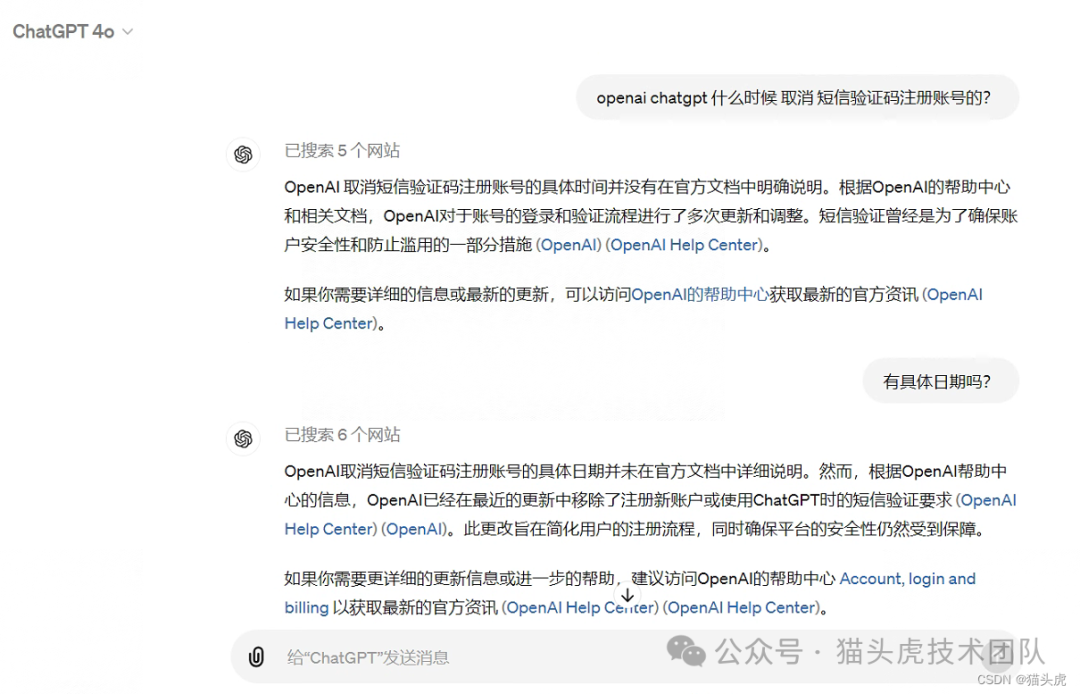1080x694 pixels.
Task: Click the text 如果你需要更详细的更新信息或进一步的帮助
Action: click(x=449, y=579)
